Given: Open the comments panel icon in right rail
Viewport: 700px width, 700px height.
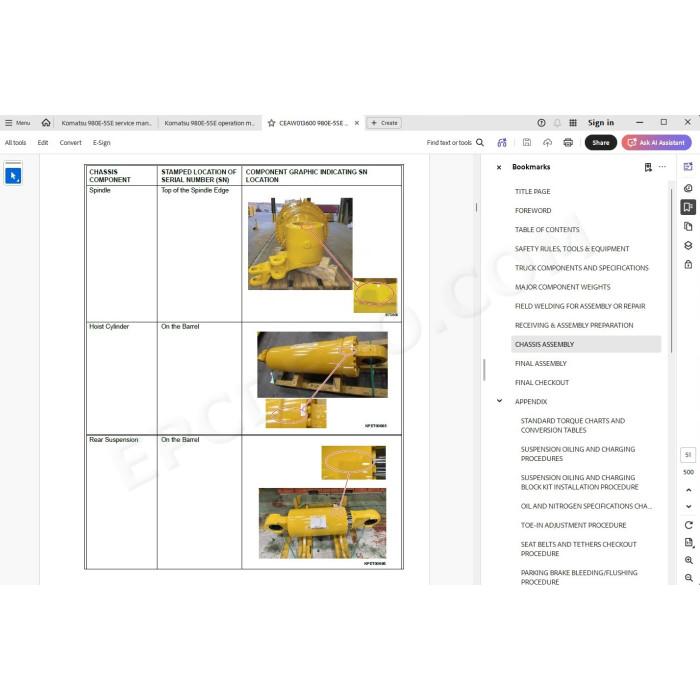Looking at the screenshot, I should point(688,188).
